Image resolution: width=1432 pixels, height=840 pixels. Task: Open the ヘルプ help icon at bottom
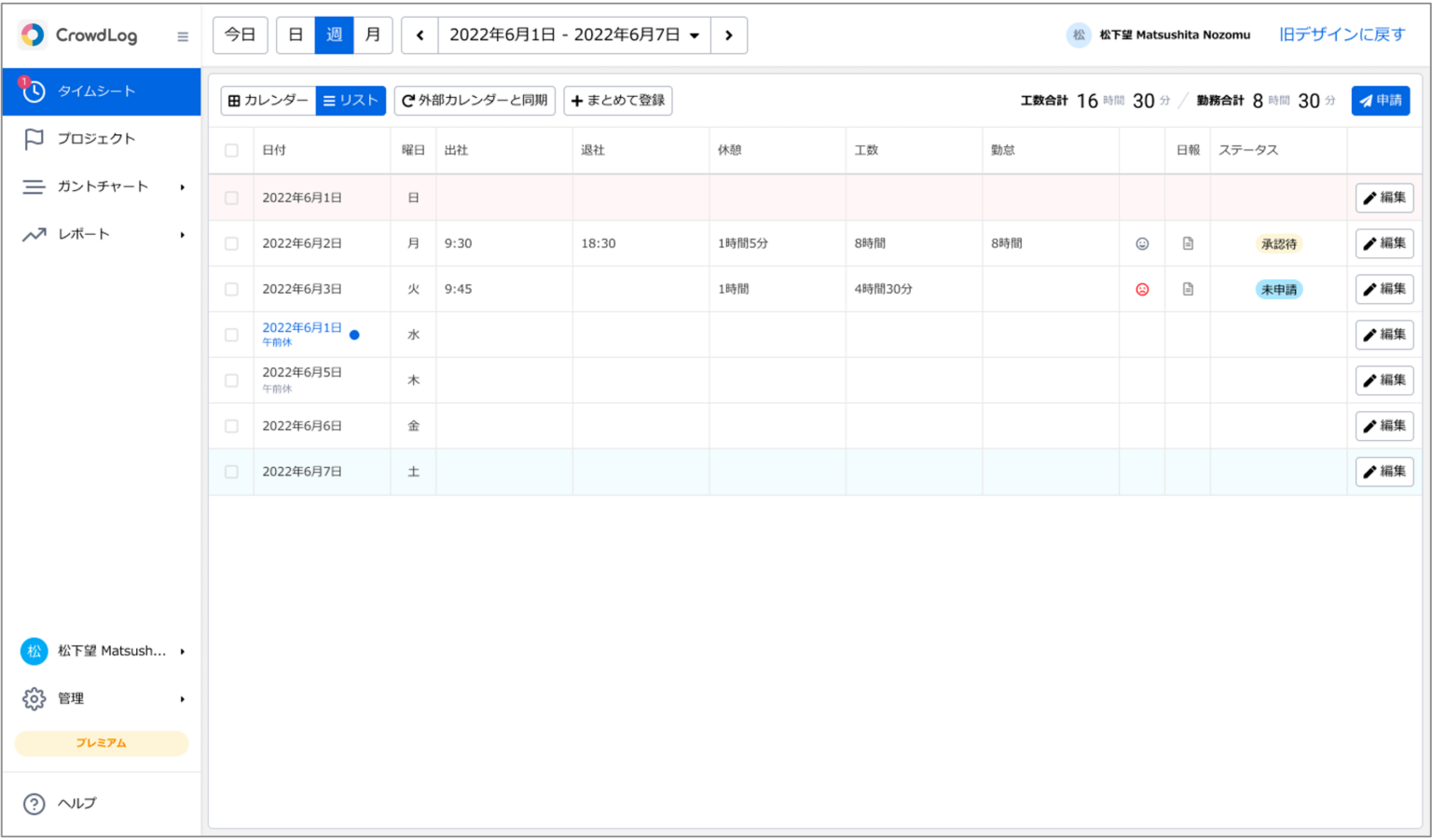pyautogui.click(x=34, y=803)
